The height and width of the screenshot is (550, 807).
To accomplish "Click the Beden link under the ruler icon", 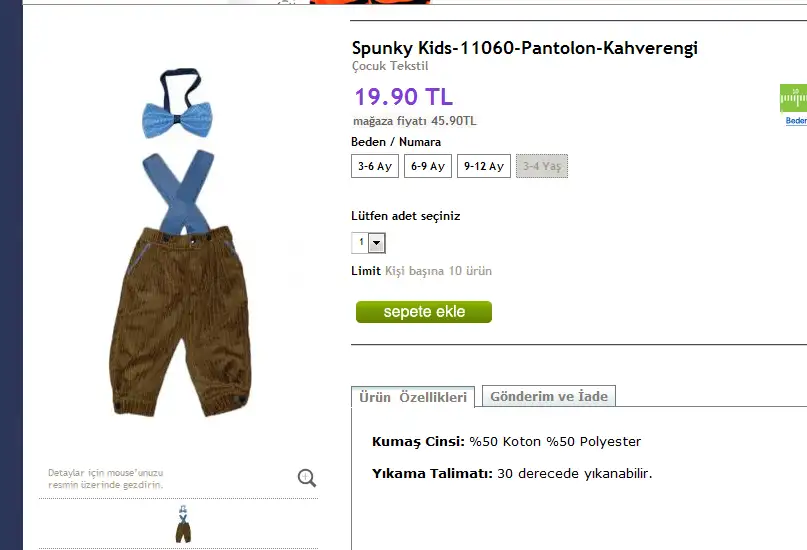I will tap(796, 120).
